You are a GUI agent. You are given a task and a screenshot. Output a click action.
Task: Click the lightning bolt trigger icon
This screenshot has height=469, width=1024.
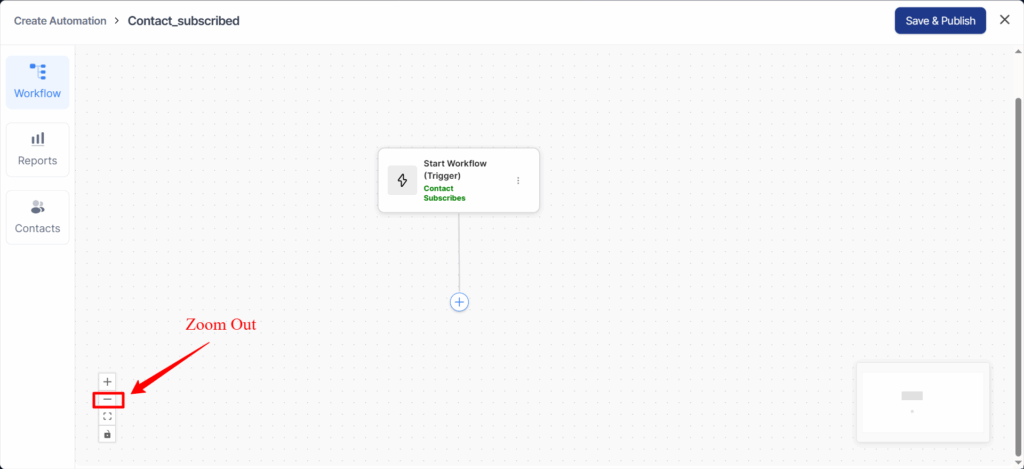point(402,180)
